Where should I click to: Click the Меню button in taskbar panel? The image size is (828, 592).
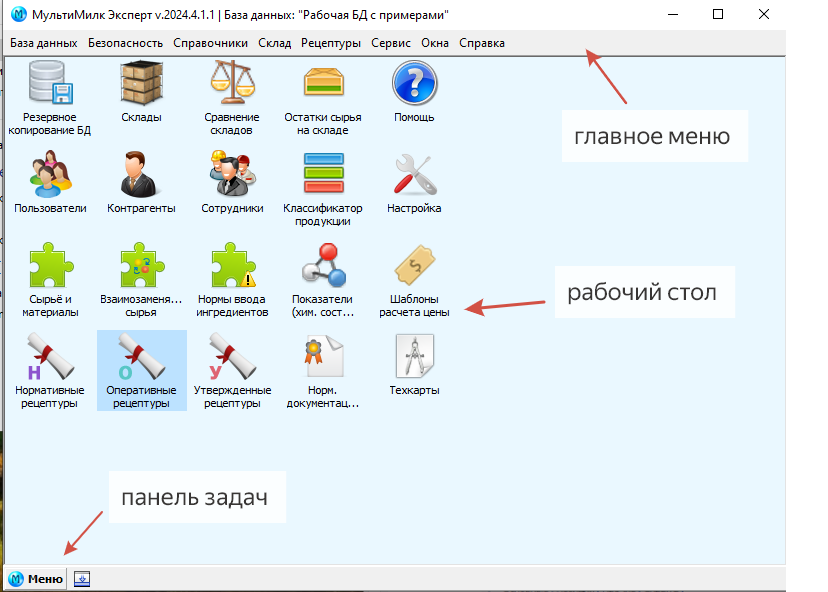click(x=37, y=578)
